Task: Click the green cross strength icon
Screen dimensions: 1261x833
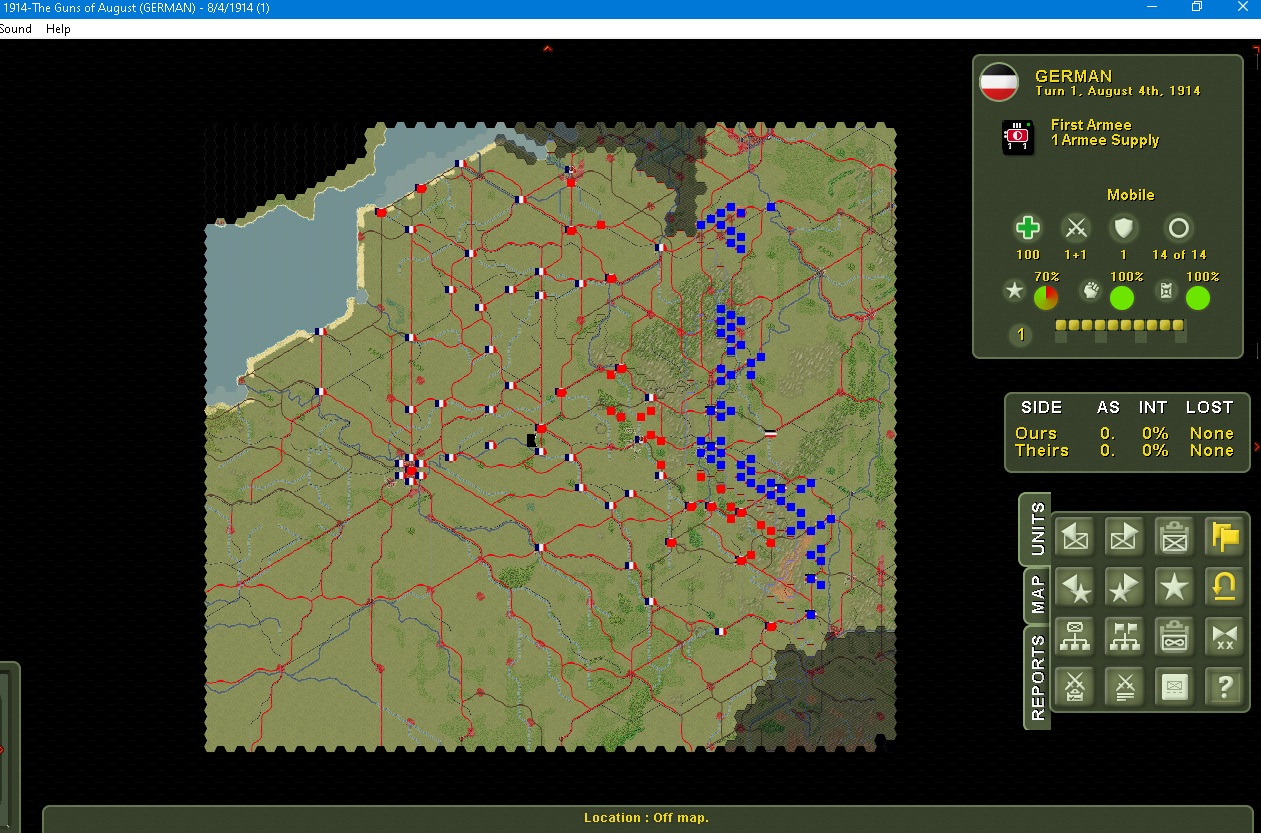Action: (x=1027, y=228)
